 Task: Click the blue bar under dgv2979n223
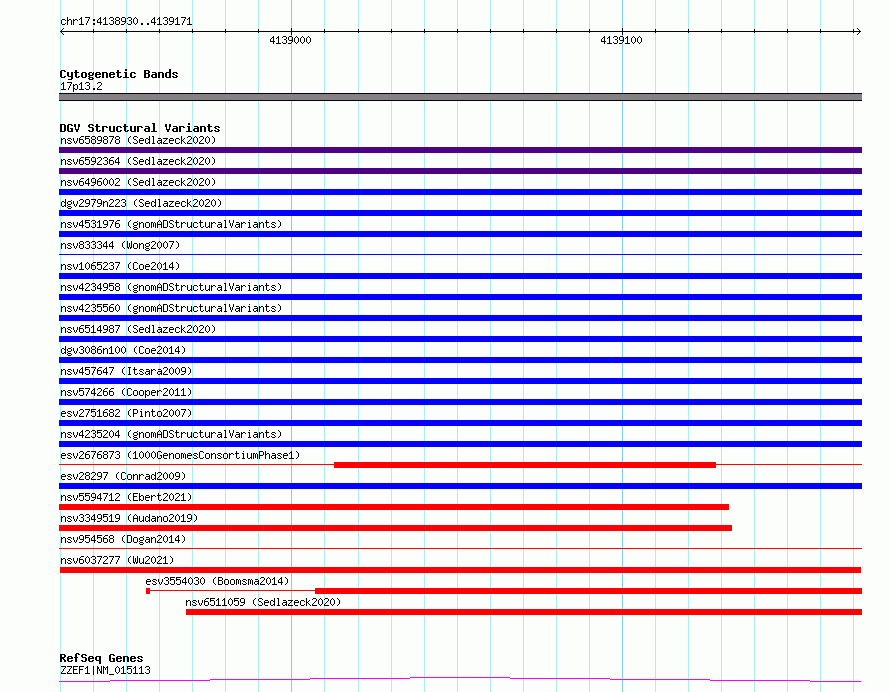click(460, 213)
